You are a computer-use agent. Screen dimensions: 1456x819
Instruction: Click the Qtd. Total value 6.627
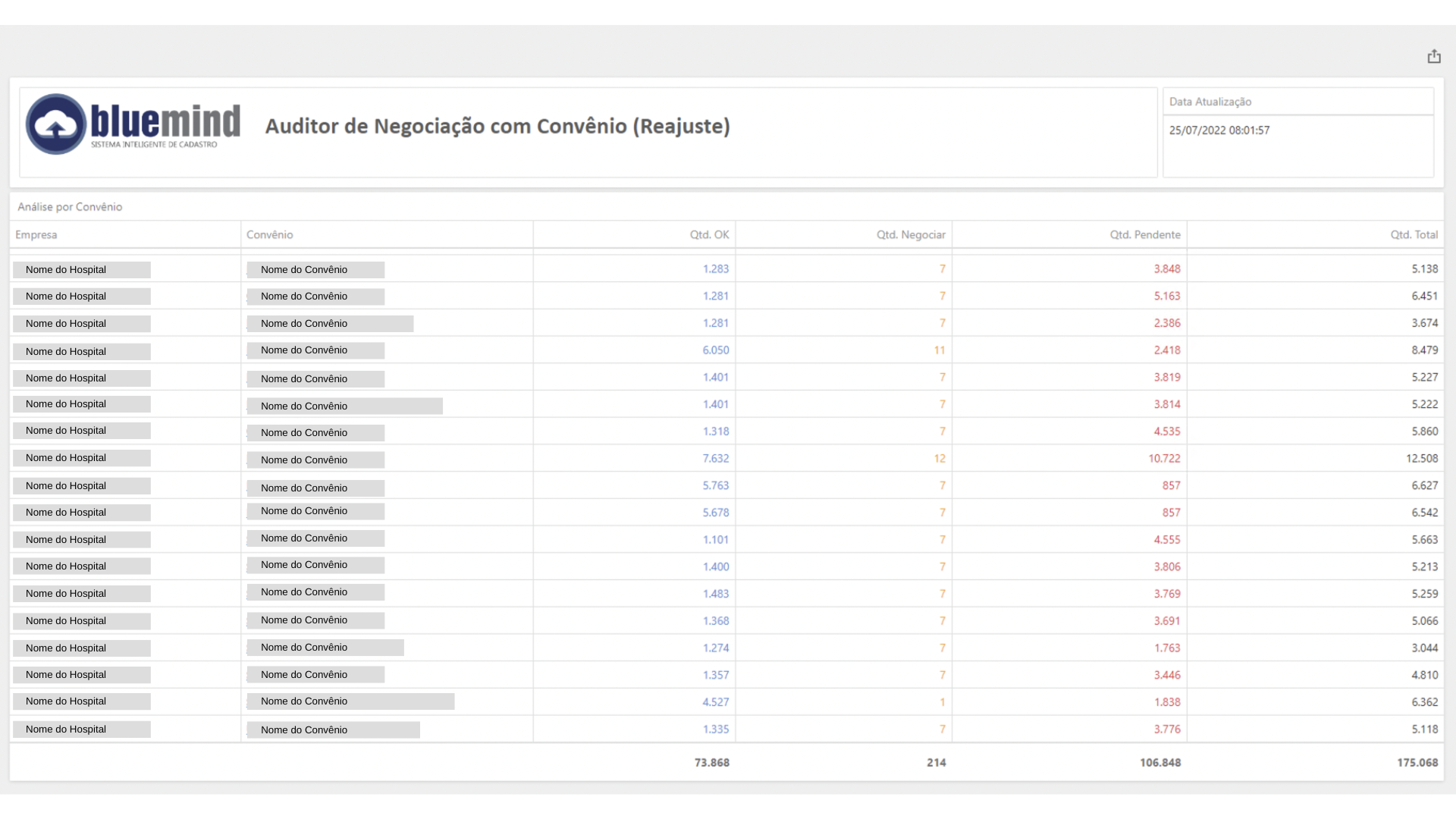[x=1424, y=486]
